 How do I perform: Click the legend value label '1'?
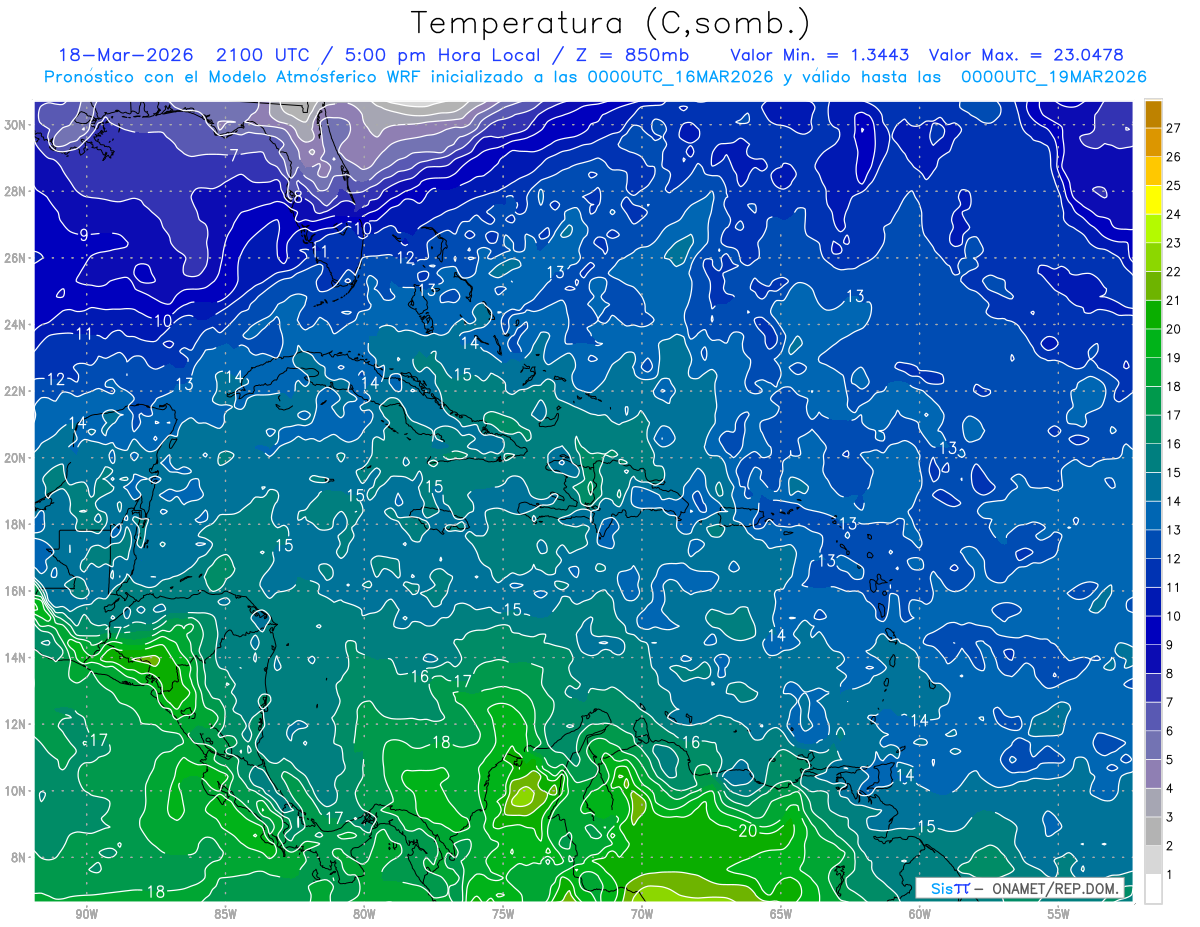coord(1171,874)
